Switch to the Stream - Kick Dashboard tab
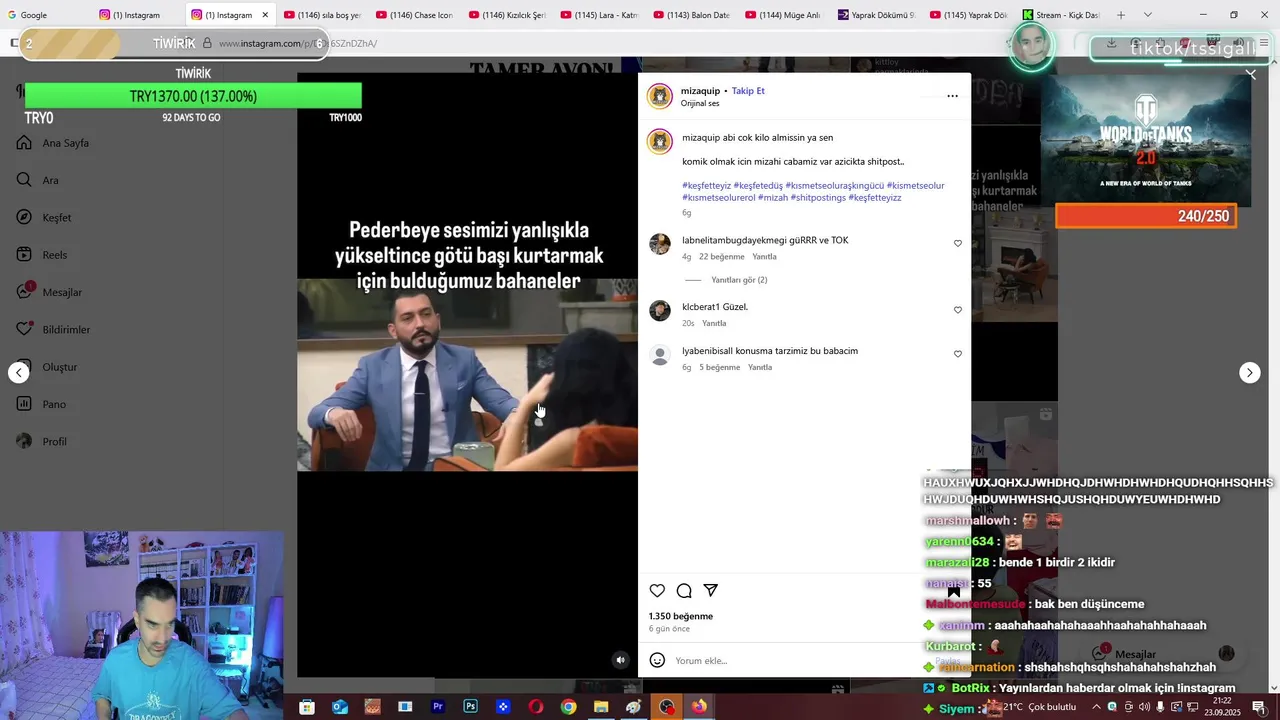1280x720 pixels. [x=1059, y=15]
